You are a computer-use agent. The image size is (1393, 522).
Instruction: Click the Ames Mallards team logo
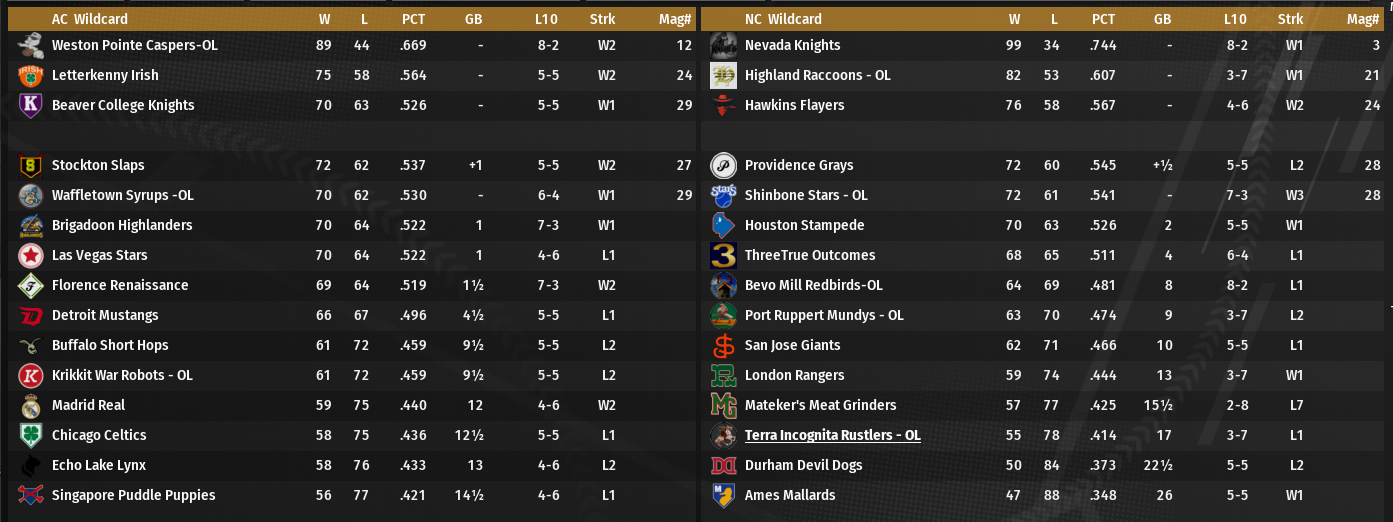(723, 495)
